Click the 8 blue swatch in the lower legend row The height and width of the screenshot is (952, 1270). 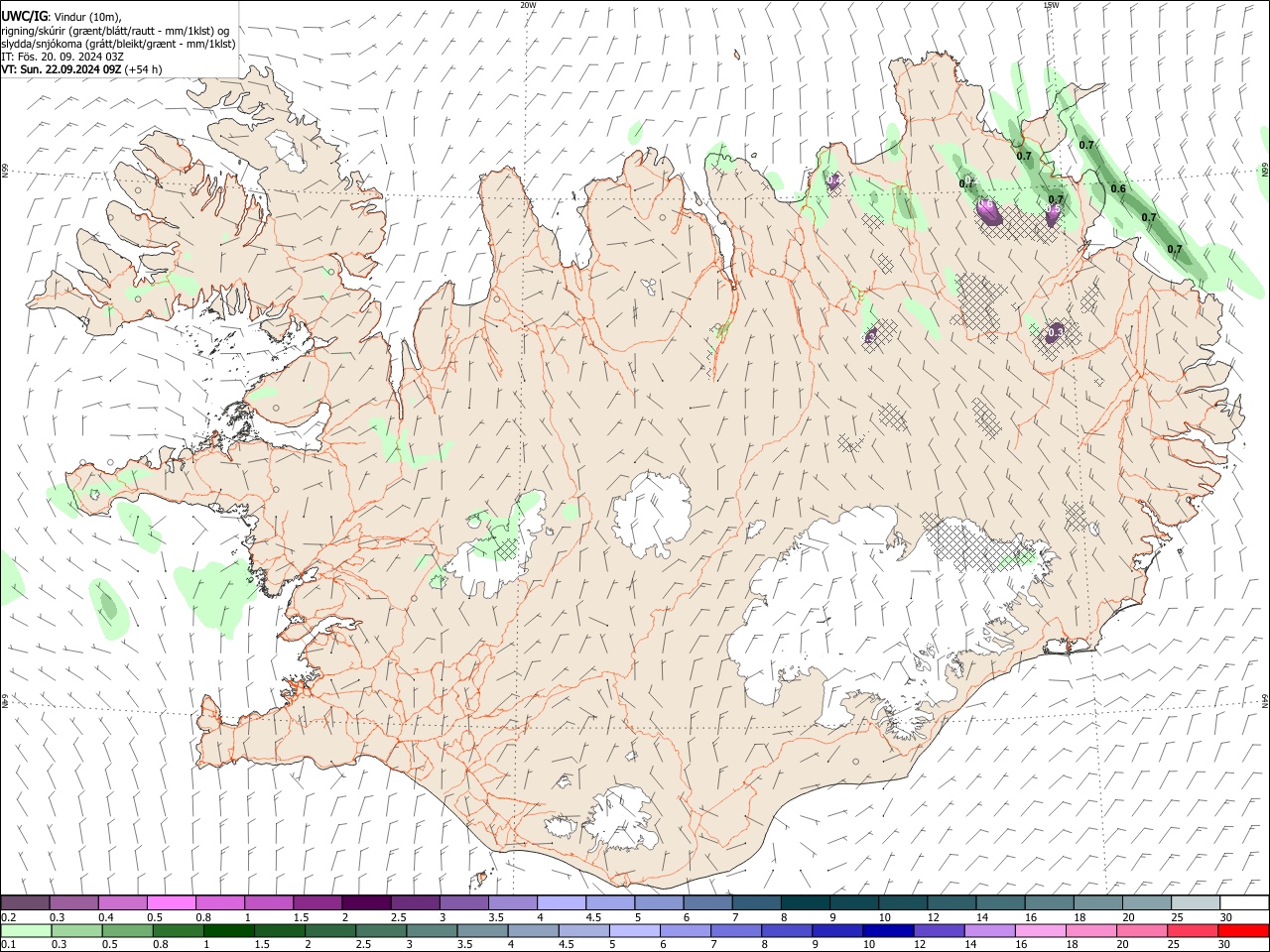(x=786, y=931)
